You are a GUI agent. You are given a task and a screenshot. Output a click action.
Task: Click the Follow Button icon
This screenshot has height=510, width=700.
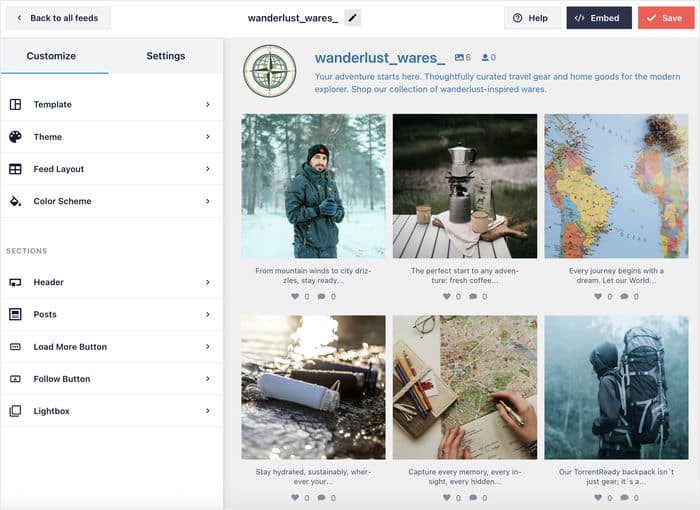[x=15, y=379]
